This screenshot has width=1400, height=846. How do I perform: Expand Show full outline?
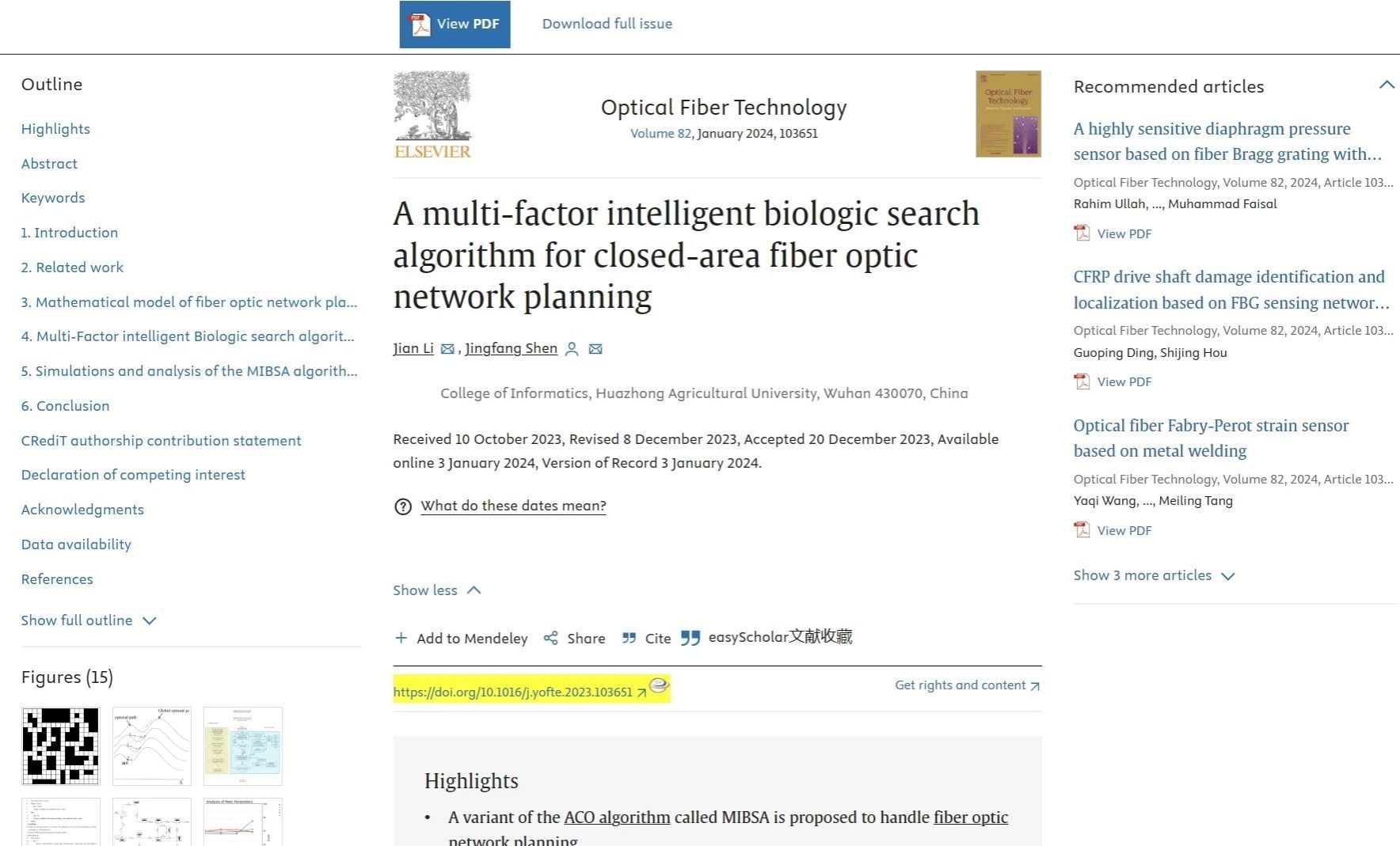89,620
